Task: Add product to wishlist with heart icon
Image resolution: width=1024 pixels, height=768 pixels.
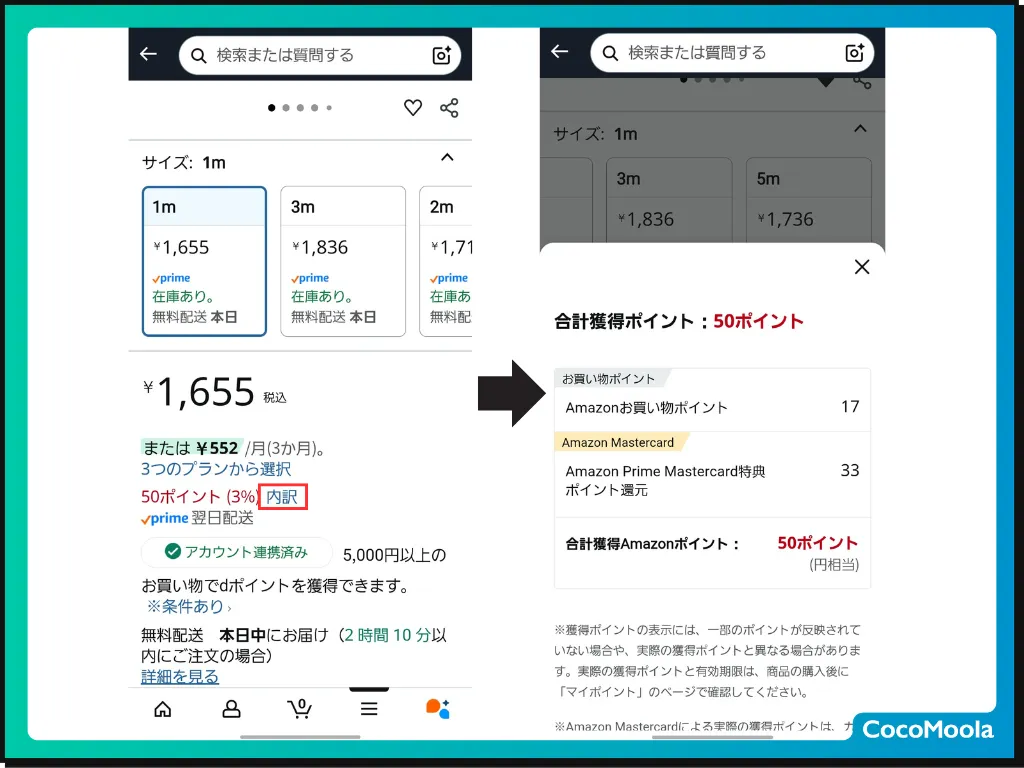Action: coord(413,107)
